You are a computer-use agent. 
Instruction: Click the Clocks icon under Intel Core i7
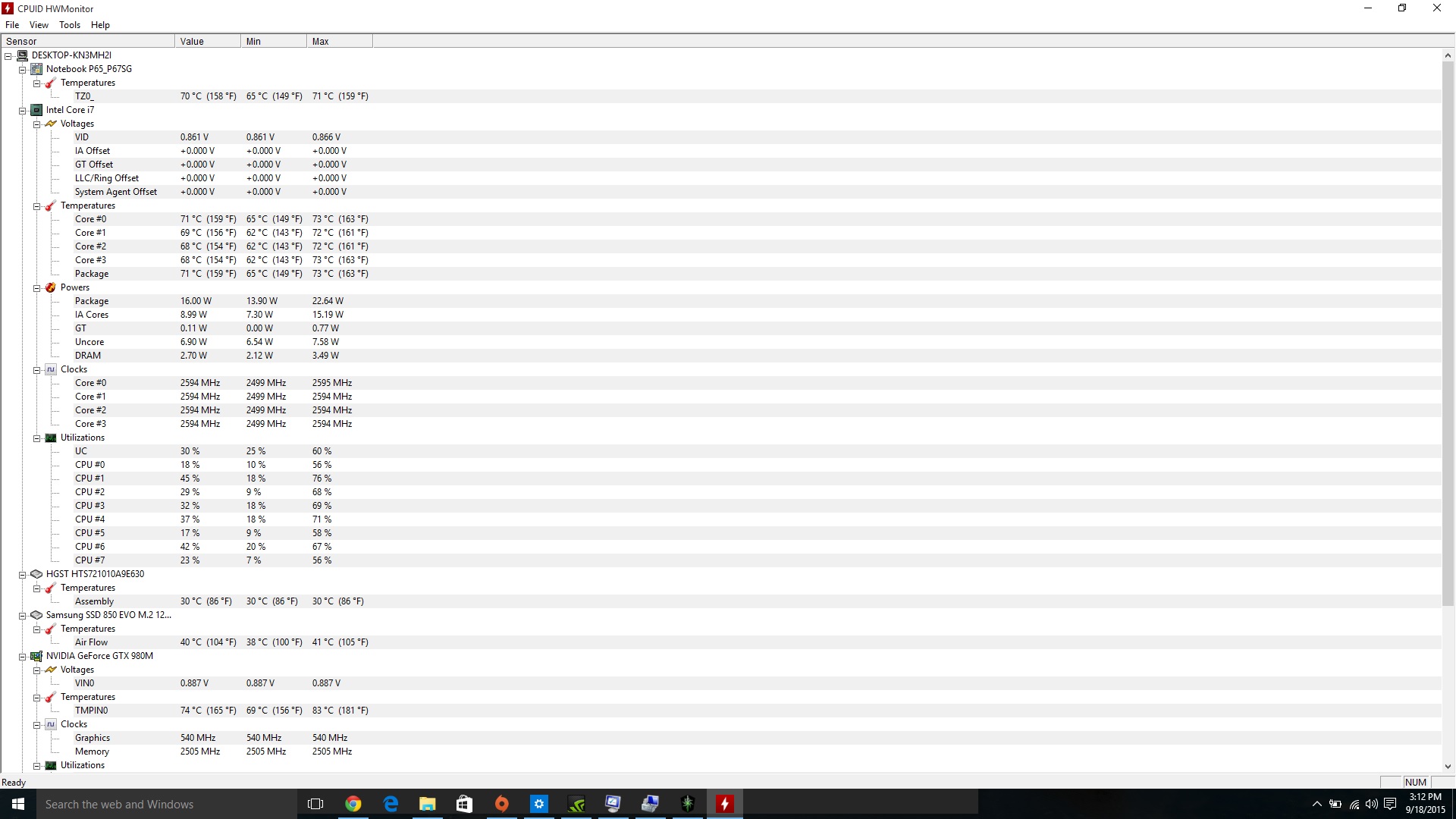click(x=51, y=369)
